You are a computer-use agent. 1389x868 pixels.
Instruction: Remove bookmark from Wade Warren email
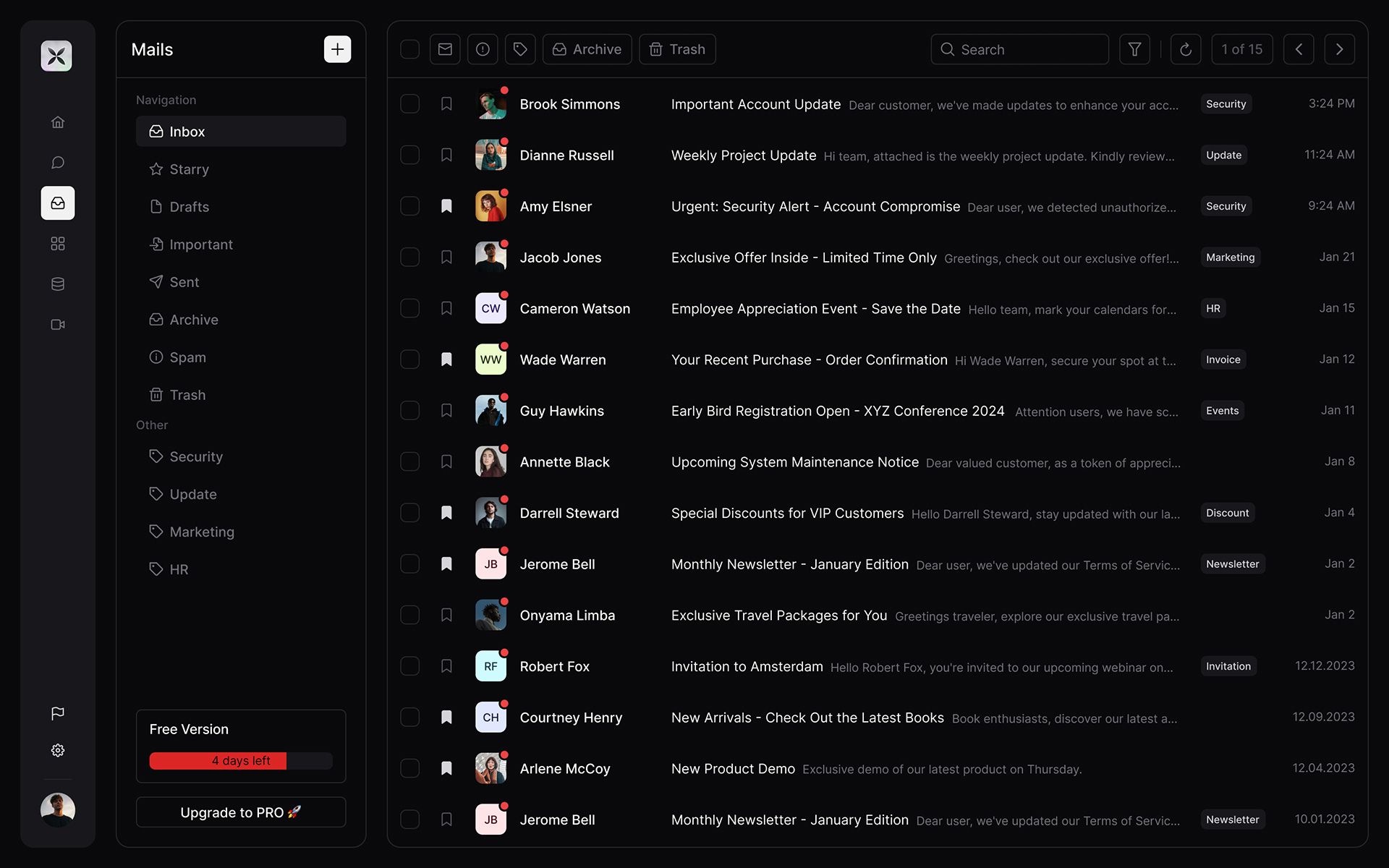point(446,359)
